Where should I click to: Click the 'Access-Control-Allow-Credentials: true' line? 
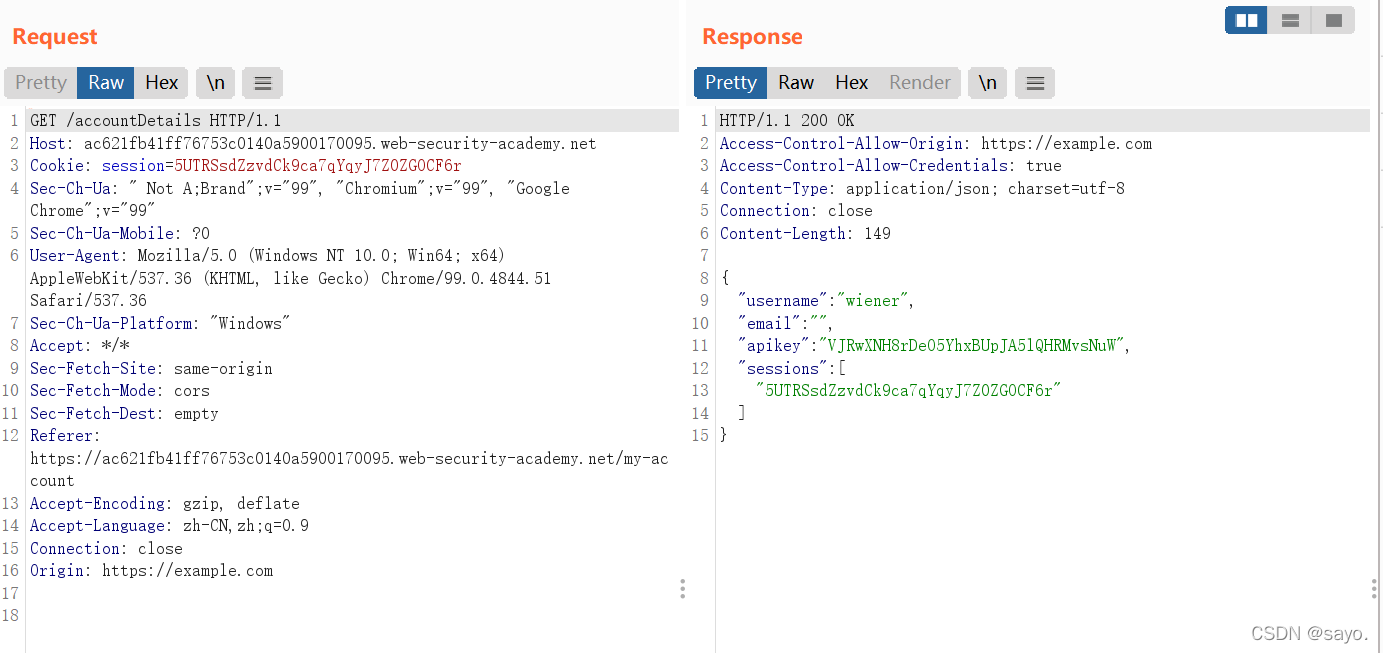(891, 166)
